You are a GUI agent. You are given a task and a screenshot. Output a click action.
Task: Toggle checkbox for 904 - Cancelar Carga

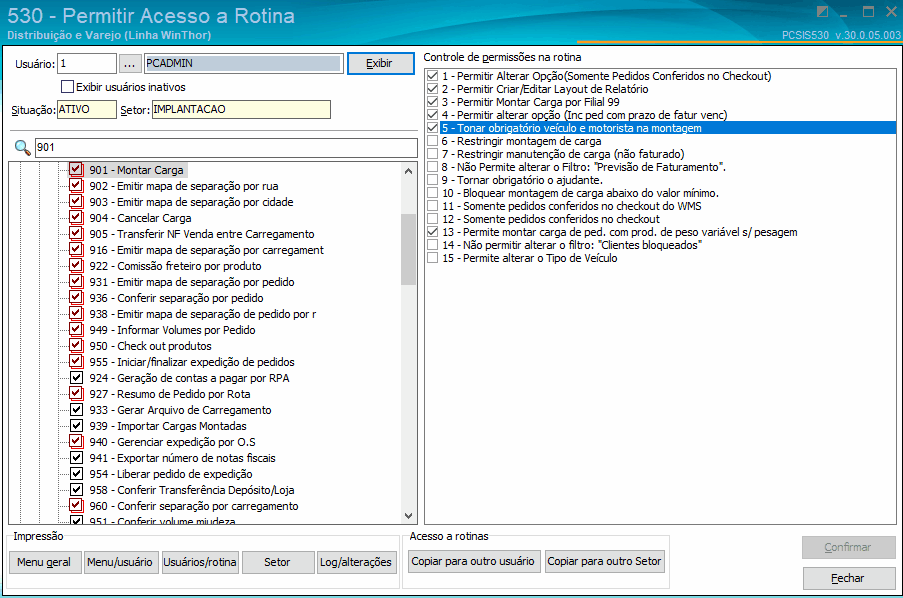click(x=76, y=218)
